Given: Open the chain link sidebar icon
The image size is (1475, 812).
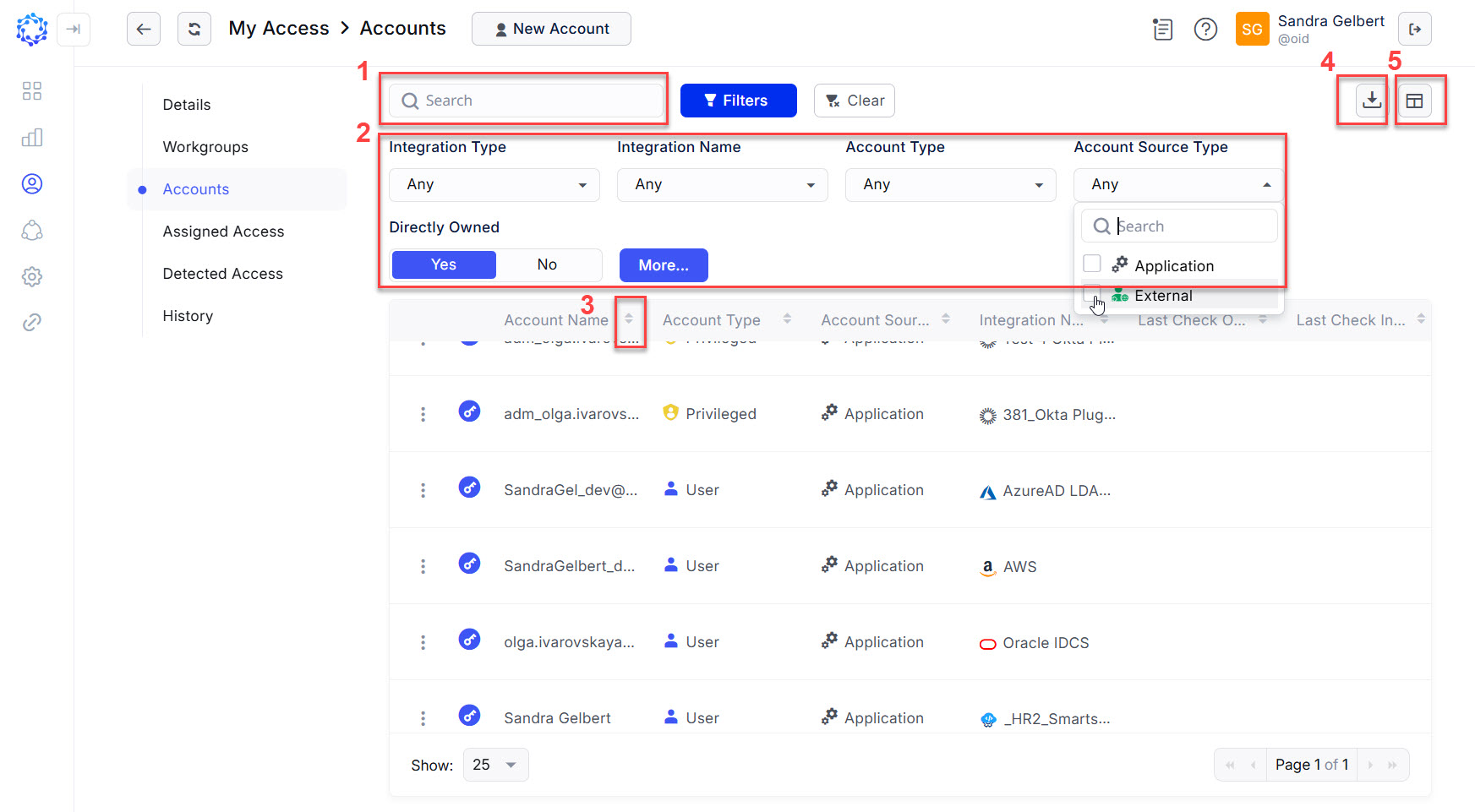Looking at the screenshot, I should (32, 322).
